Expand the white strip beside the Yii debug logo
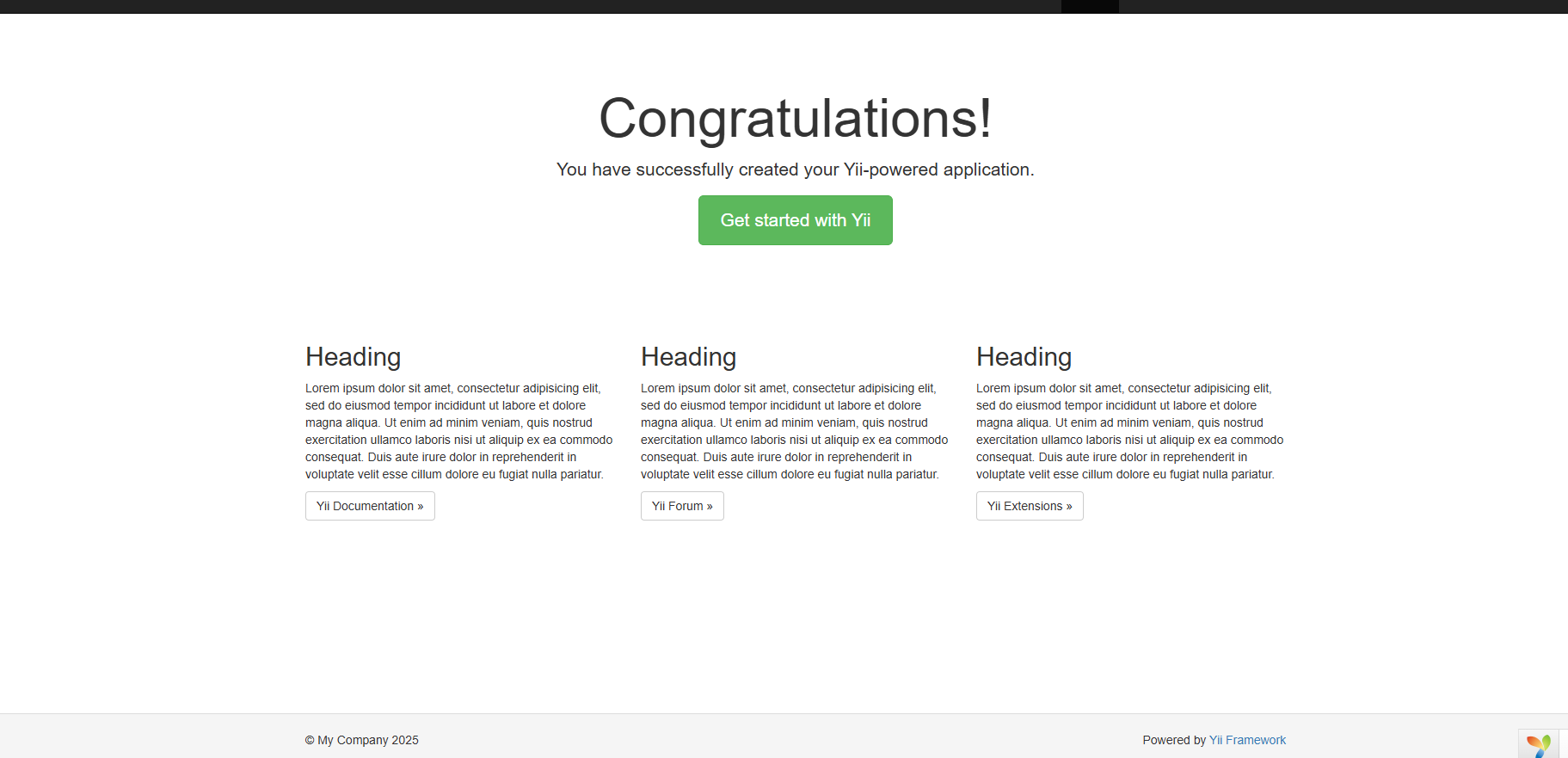Screen dimensions: 1568x758 tap(1563, 744)
